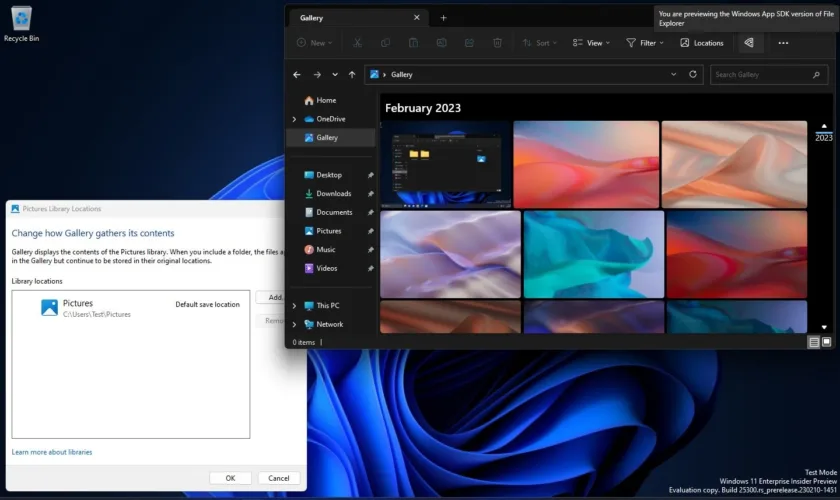Open the See more ellipsis menu
The image size is (840, 500).
click(x=783, y=43)
